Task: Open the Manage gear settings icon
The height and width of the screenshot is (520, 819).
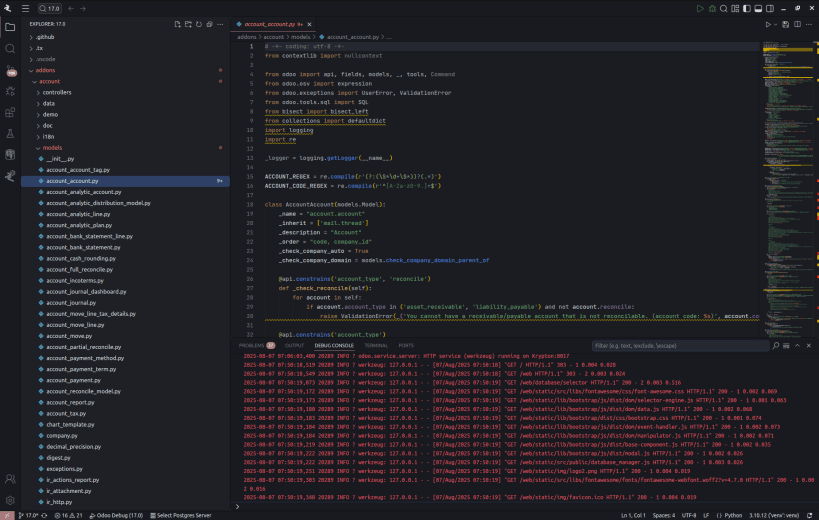Action: coord(10,500)
